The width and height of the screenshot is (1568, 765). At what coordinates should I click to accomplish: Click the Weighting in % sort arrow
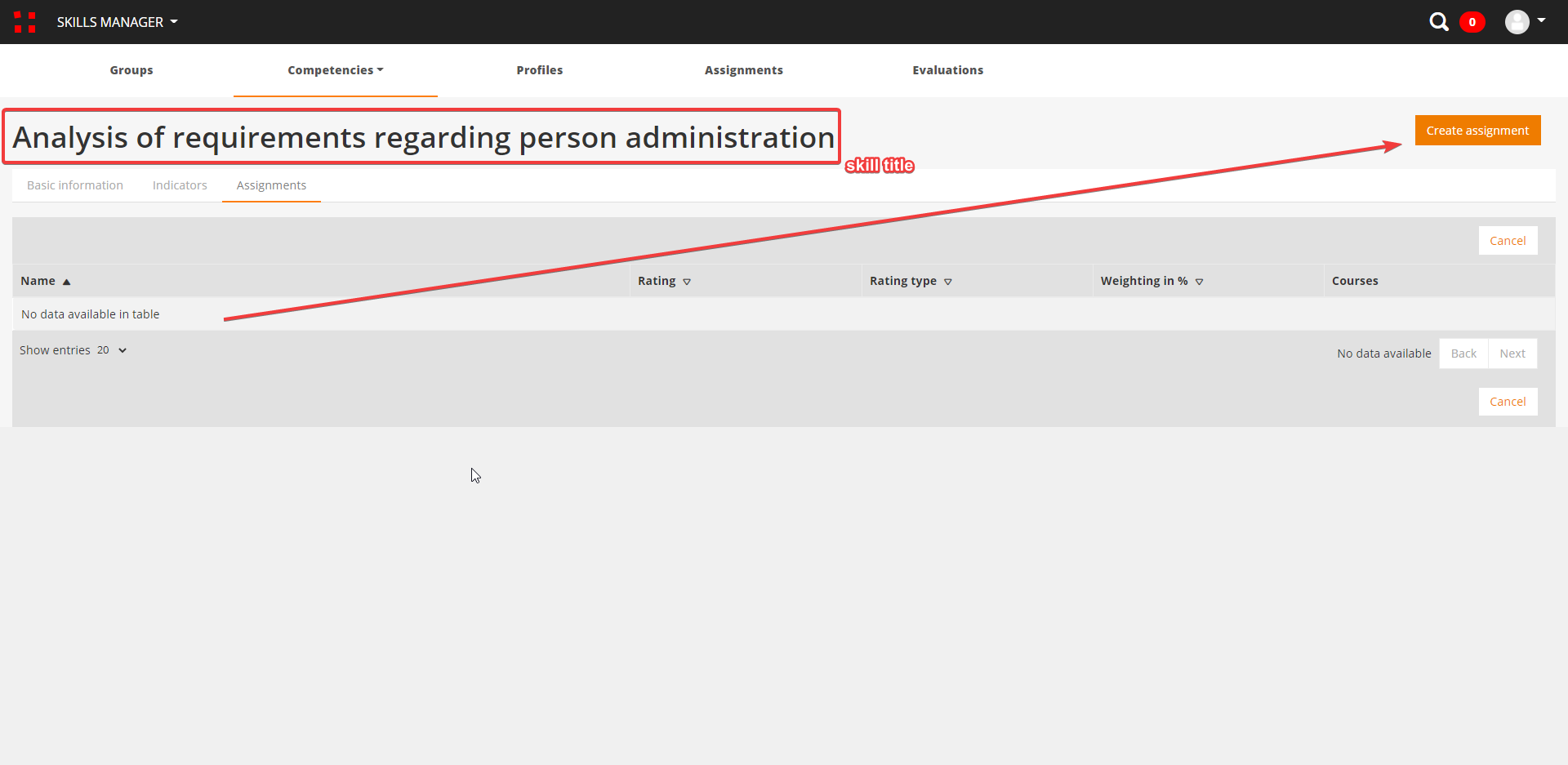click(x=1199, y=282)
